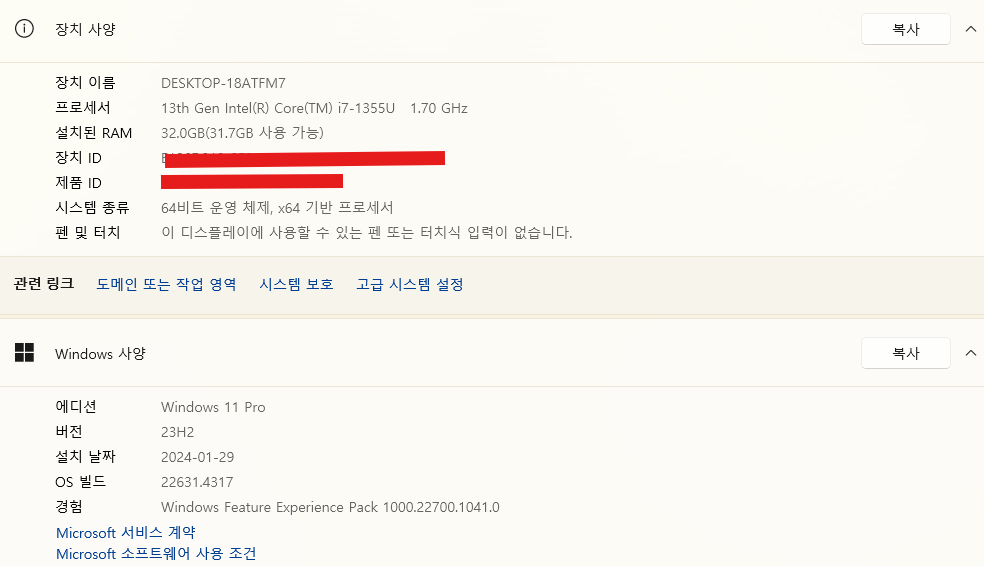Click the processor value i7-1355U text
This screenshot has width=984, height=566.
(366, 108)
